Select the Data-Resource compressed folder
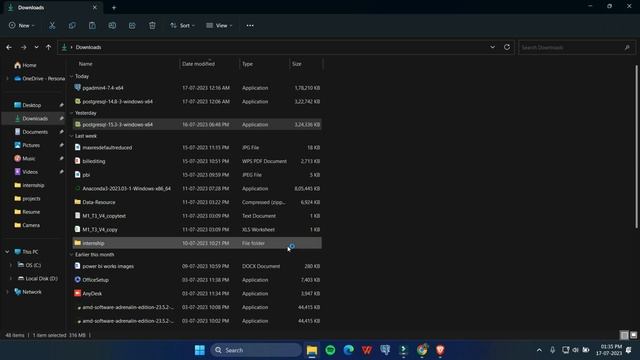 (197, 202)
